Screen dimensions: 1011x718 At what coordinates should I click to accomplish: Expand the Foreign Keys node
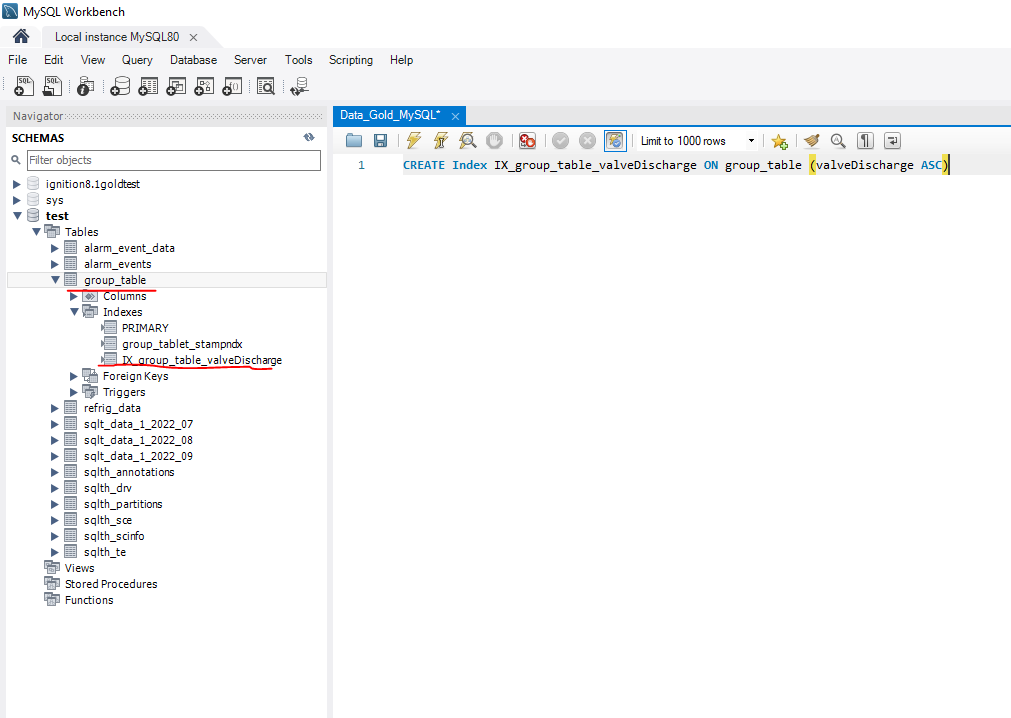click(74, 376)
